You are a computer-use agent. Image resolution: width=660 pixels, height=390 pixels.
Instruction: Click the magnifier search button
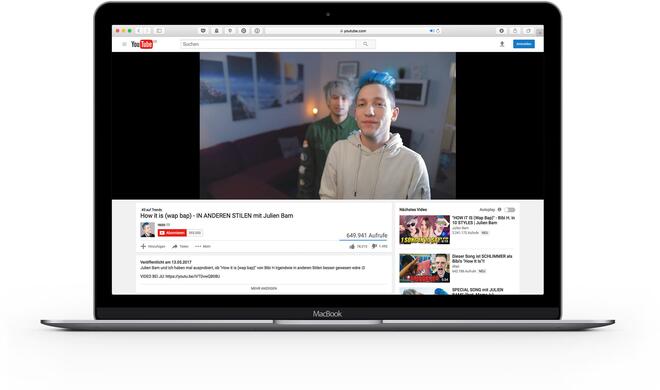tap(365, 44)
